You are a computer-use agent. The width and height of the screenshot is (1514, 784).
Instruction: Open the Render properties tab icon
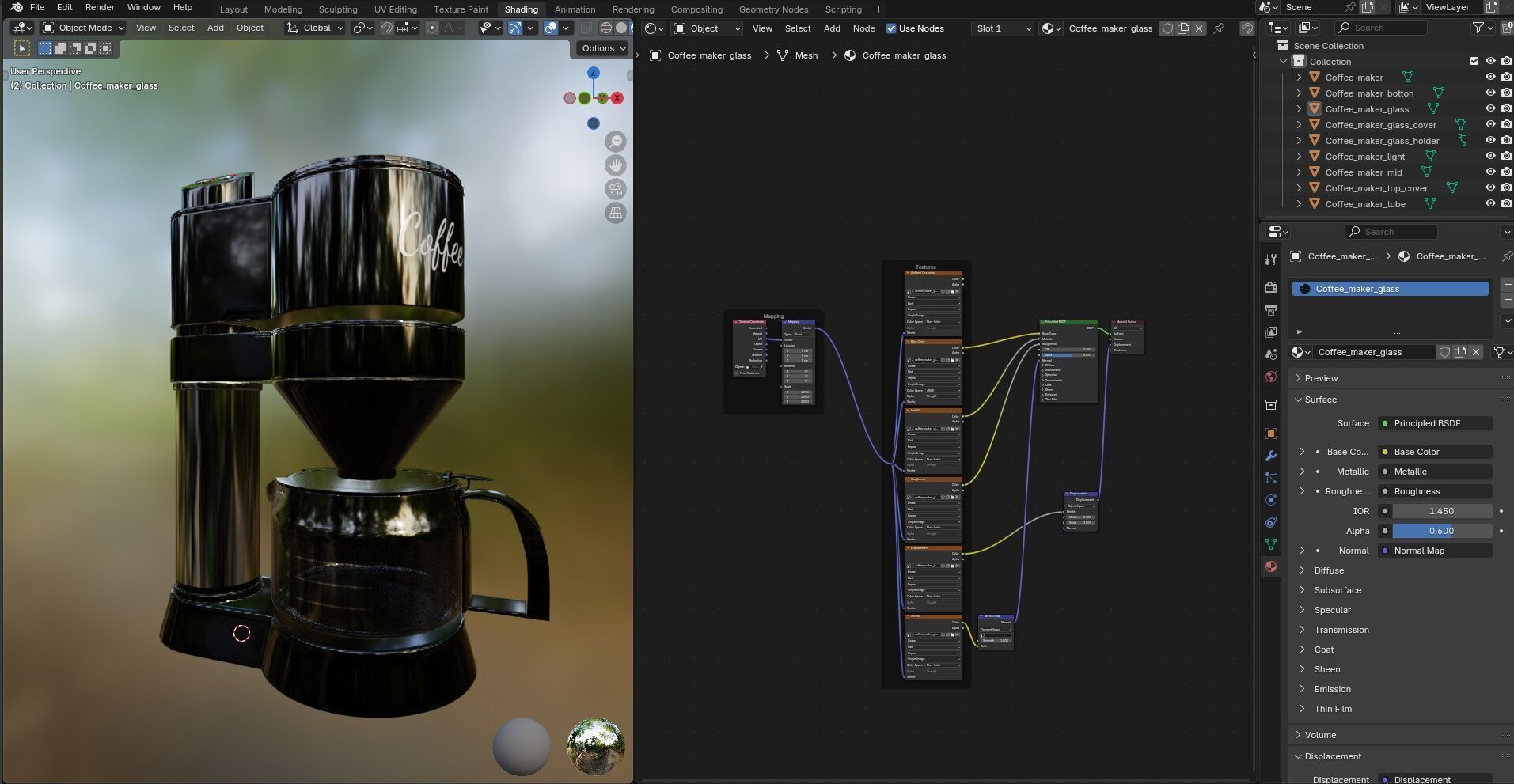1271,288
